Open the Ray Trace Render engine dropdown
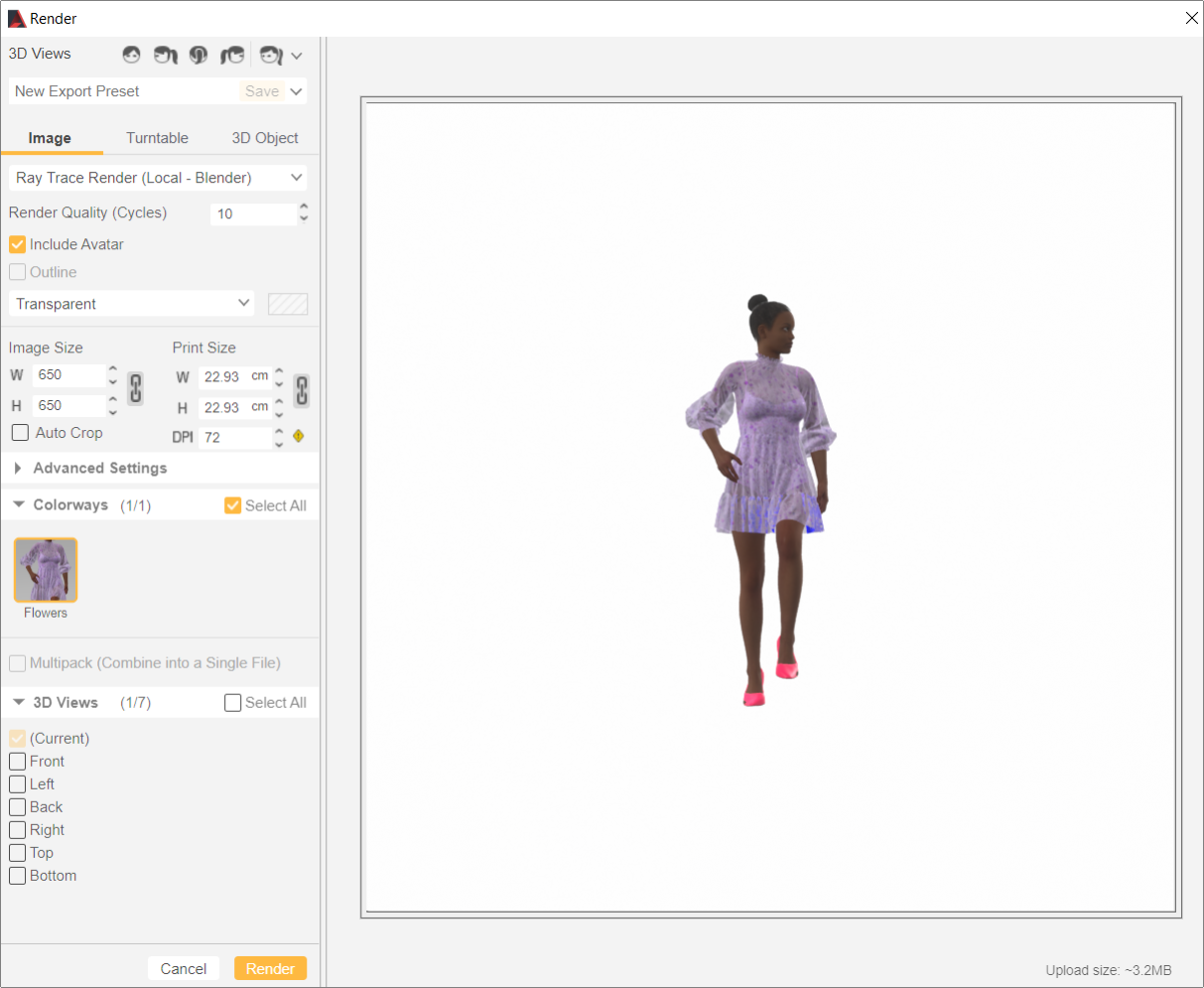Screen dimensions: 1204x988 click(158, 178)
